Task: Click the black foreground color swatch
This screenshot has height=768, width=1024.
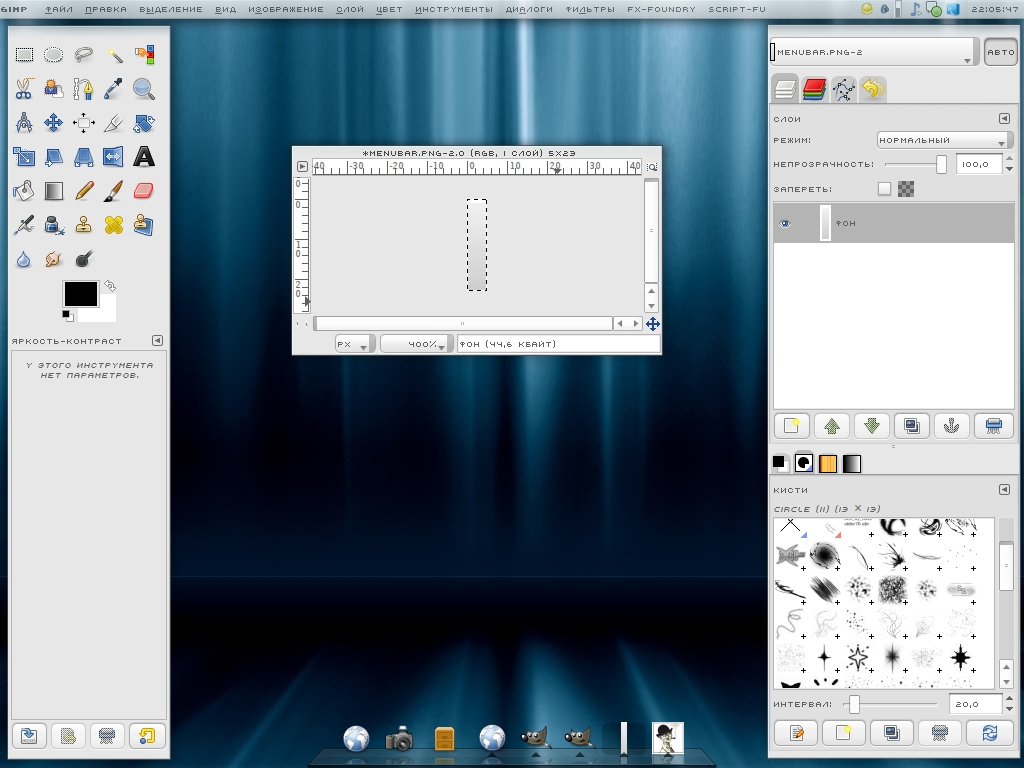Action: [x=80, y=294]
